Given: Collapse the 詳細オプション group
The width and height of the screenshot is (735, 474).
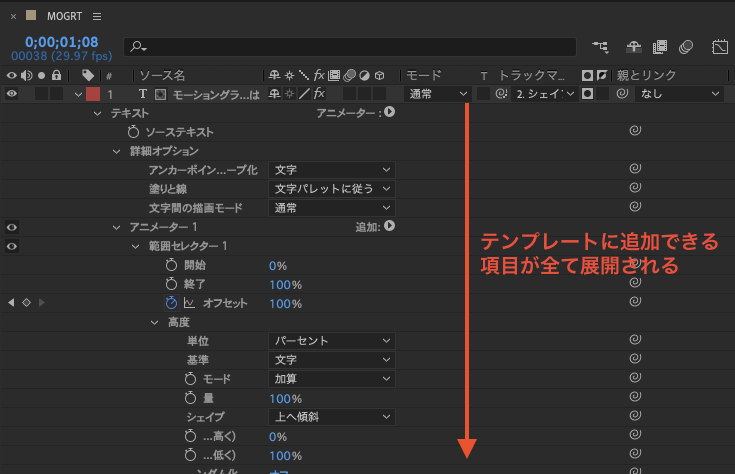Looking at the screenshot, I should point(116,151).
